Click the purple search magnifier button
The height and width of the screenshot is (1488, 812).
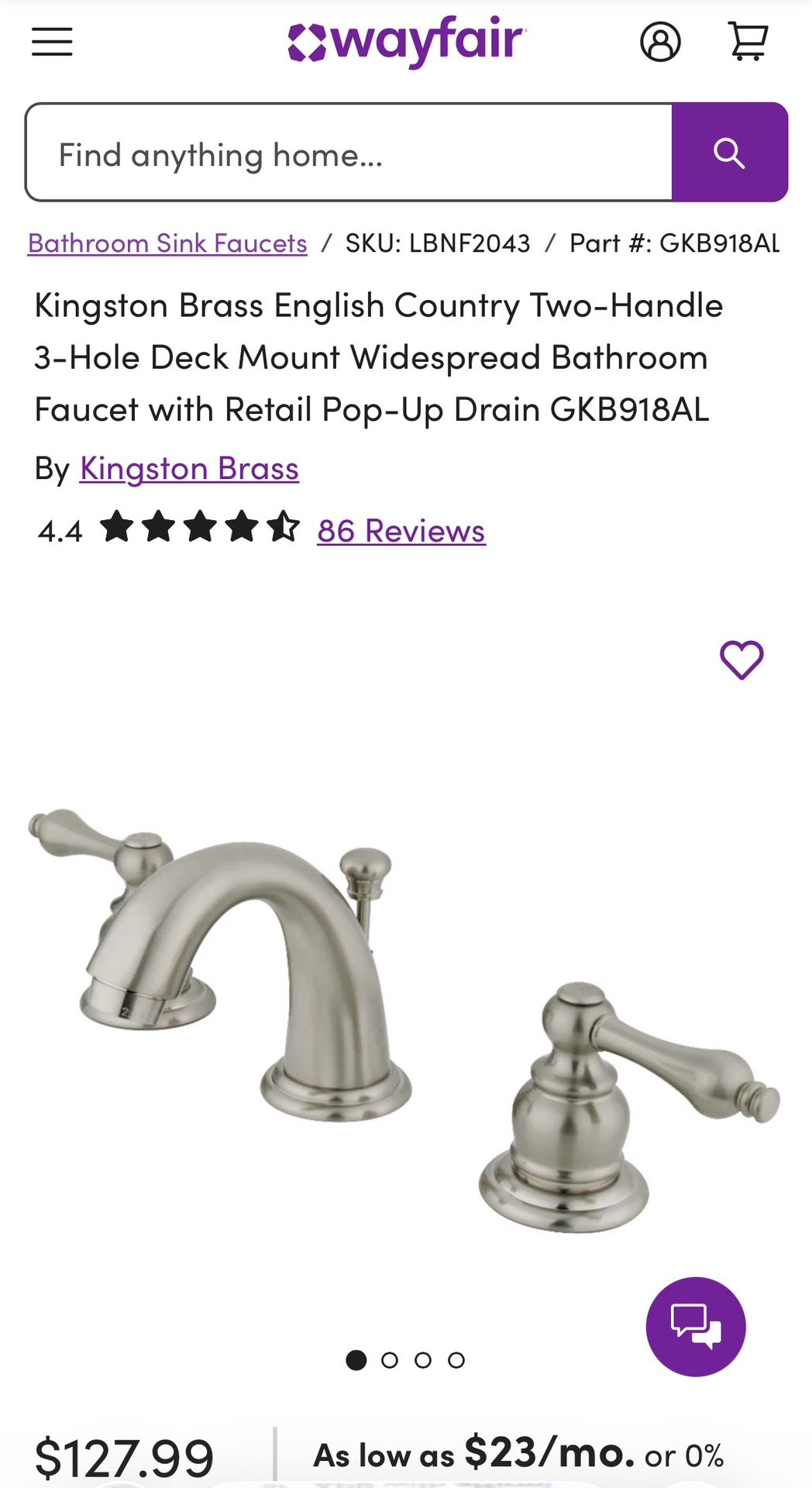click(x=729, y=152)
